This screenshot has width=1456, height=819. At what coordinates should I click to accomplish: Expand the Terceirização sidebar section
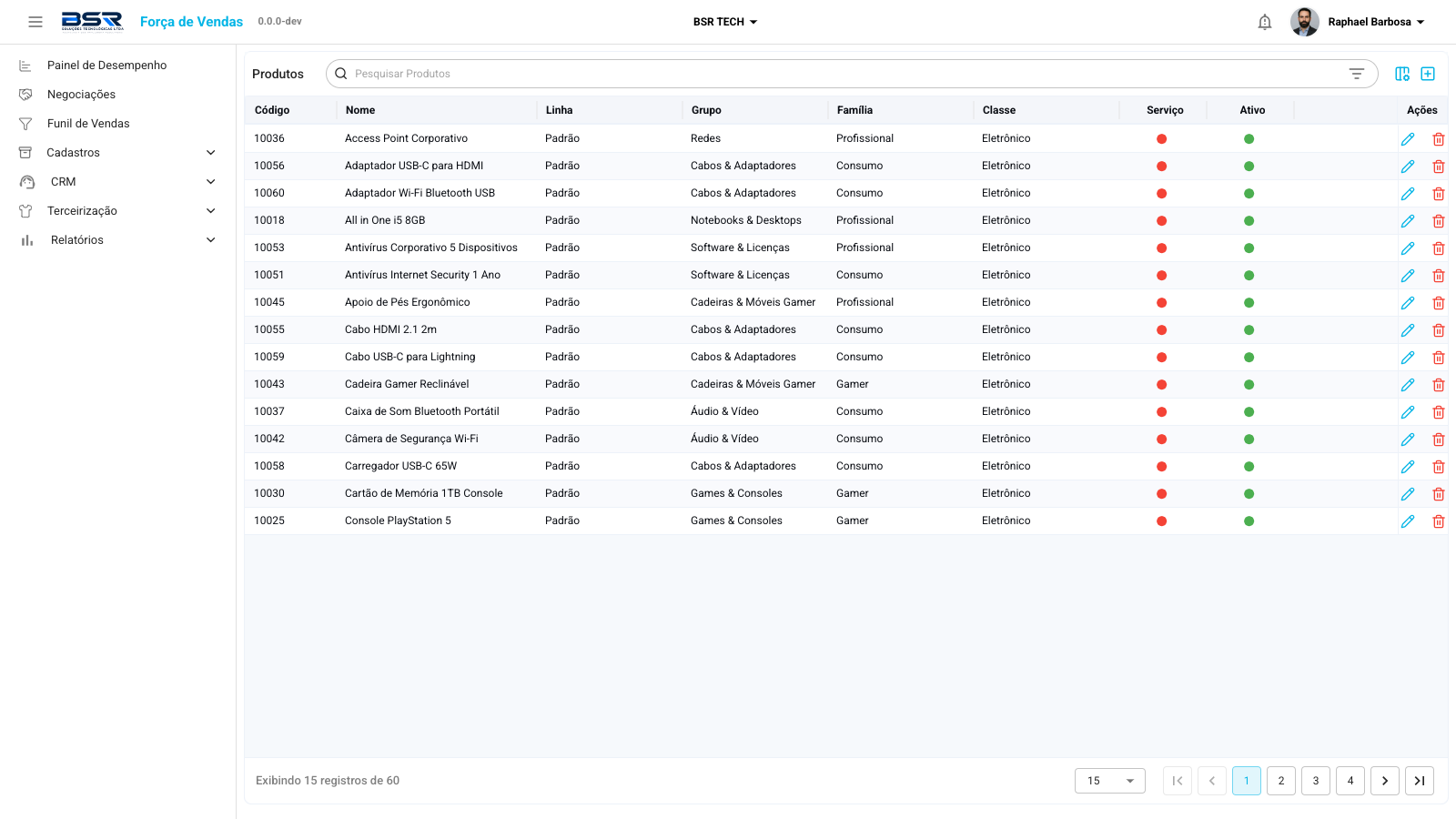pyautogui.click(x=118, y=211)
